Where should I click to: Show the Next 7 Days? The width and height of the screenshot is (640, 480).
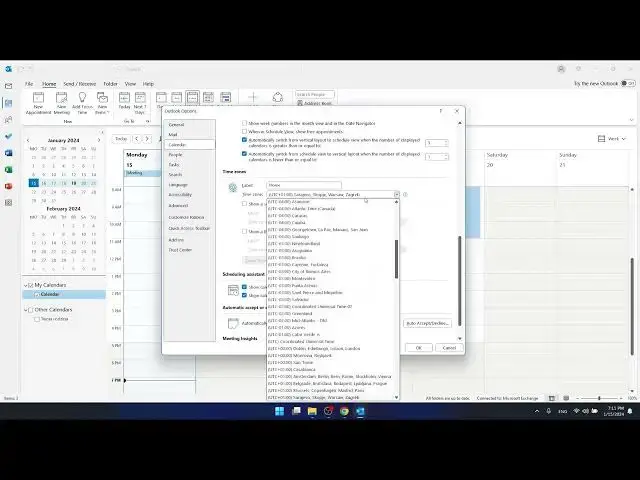(140, 103)
